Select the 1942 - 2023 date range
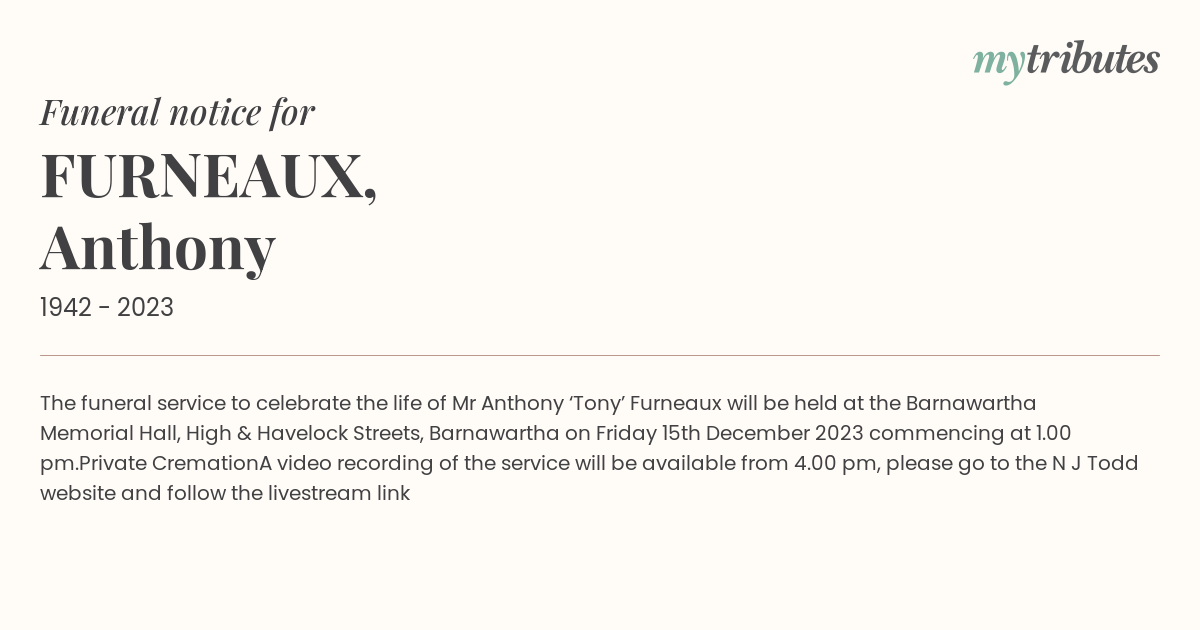Viewport: 1200px width, 630px height. (107, 308)
